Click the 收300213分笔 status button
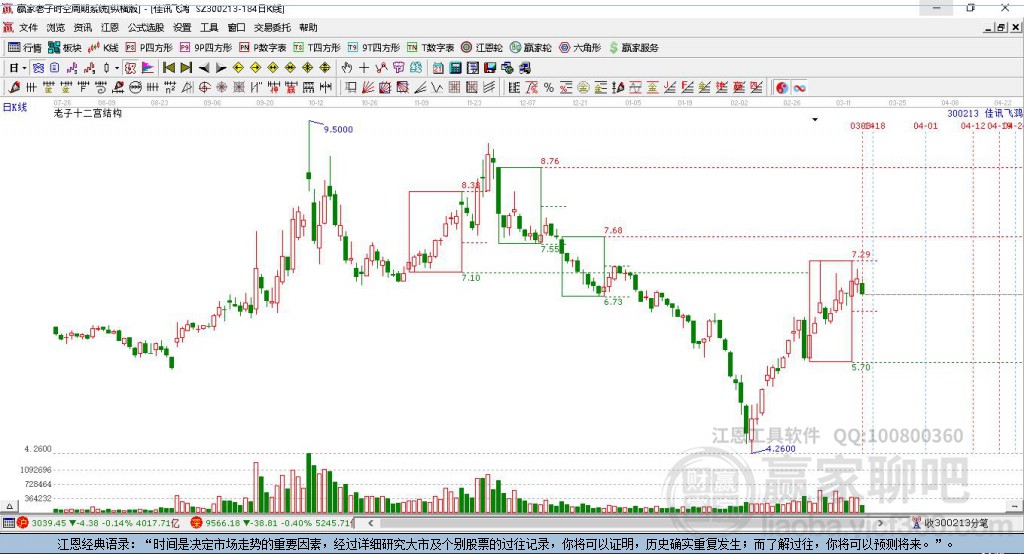This screenshot has height=554, width=1024. click(950, 523)
